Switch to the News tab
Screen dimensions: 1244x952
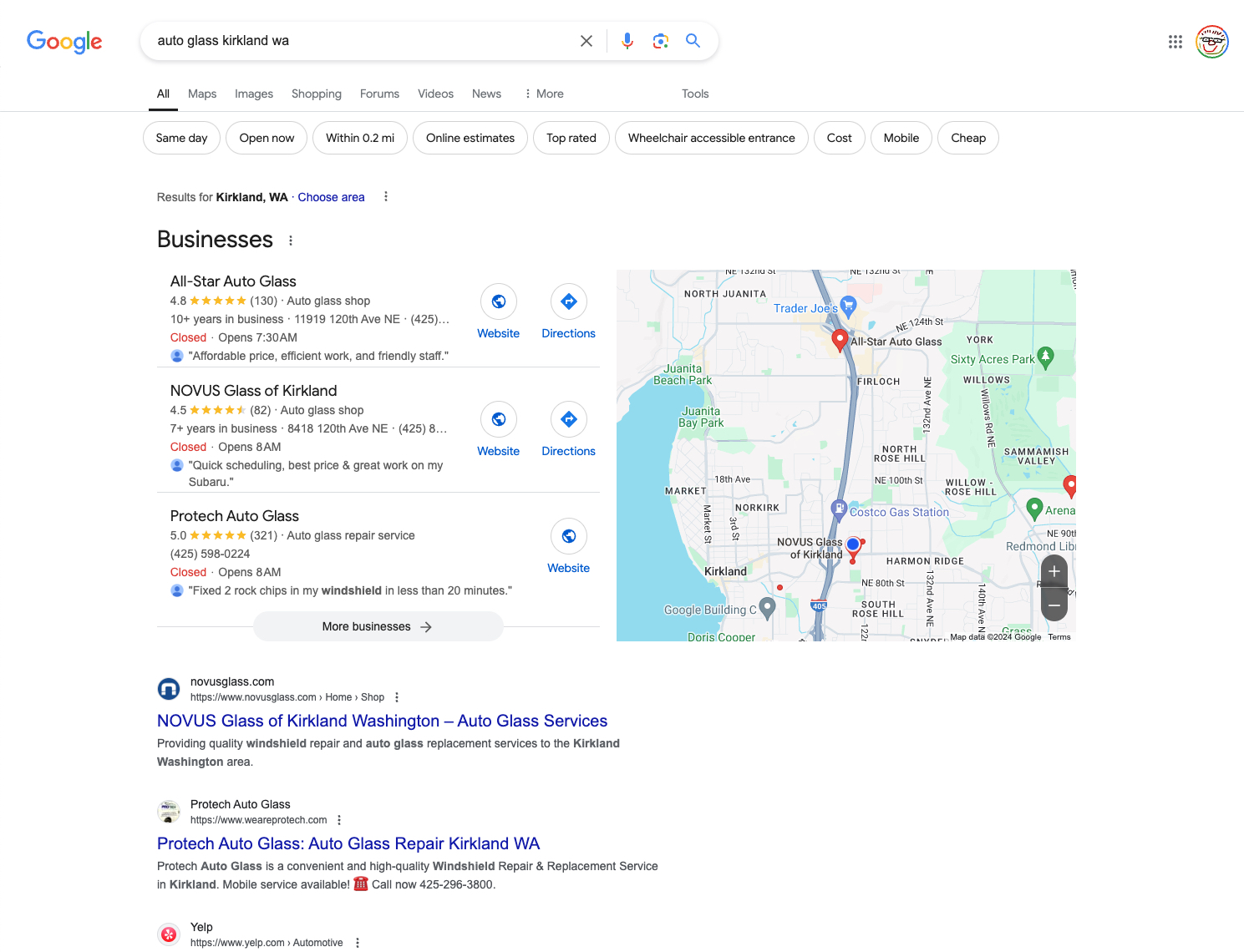(486, 94)
